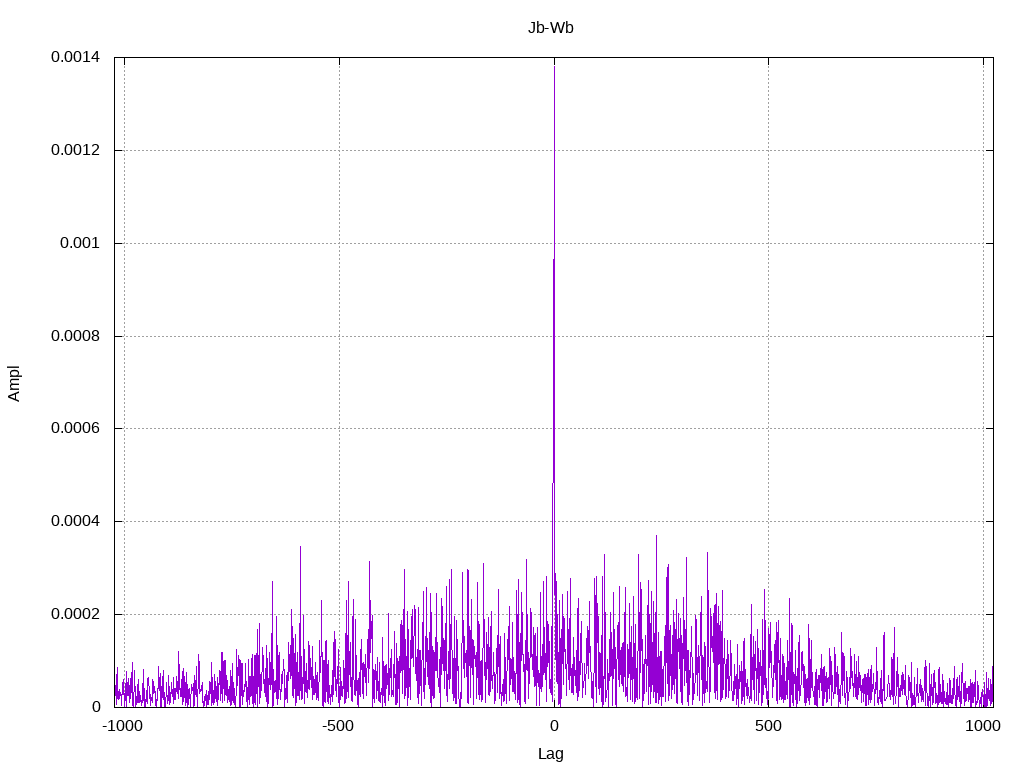This screenshot has width=1024, height=768.
Task: Click the y-axis tick label 0.0006
Action: [75, 428]
